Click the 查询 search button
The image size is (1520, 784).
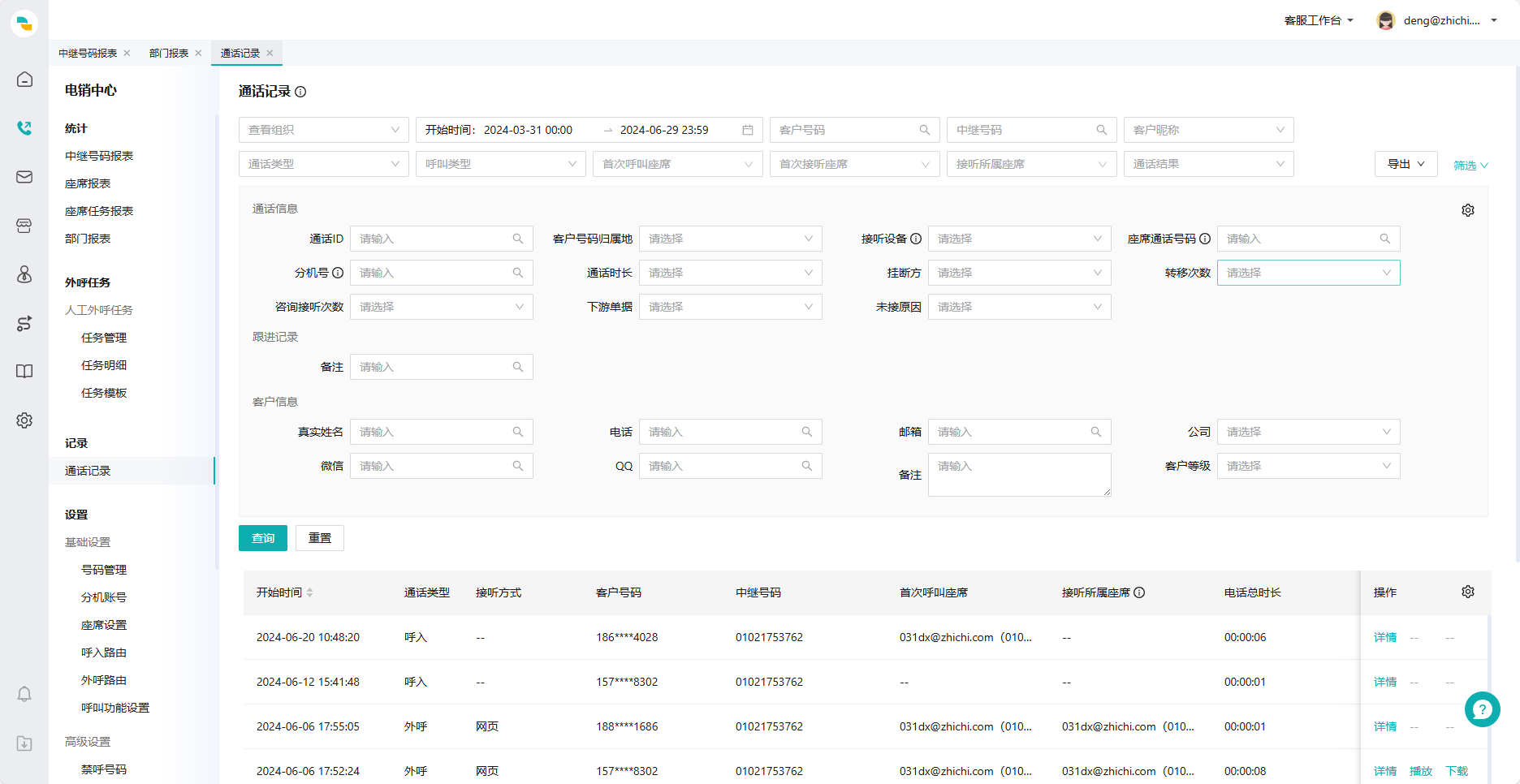[263, 538]
